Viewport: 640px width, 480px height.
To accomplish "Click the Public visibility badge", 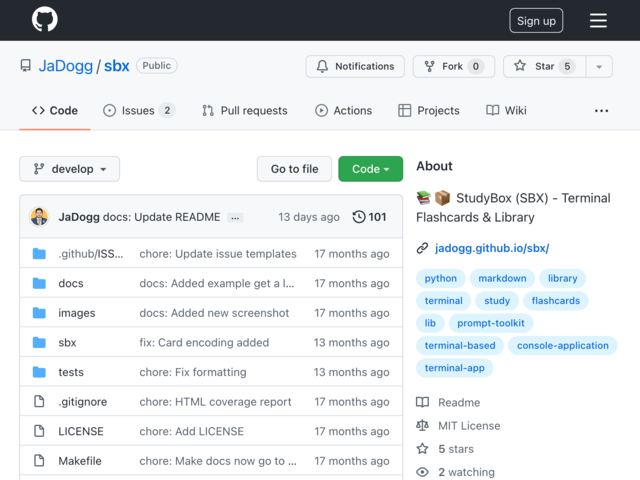I will click(156, 66).
